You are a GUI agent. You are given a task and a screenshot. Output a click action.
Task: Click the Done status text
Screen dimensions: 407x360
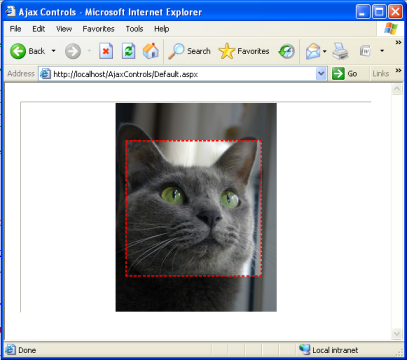click(27, 350)
